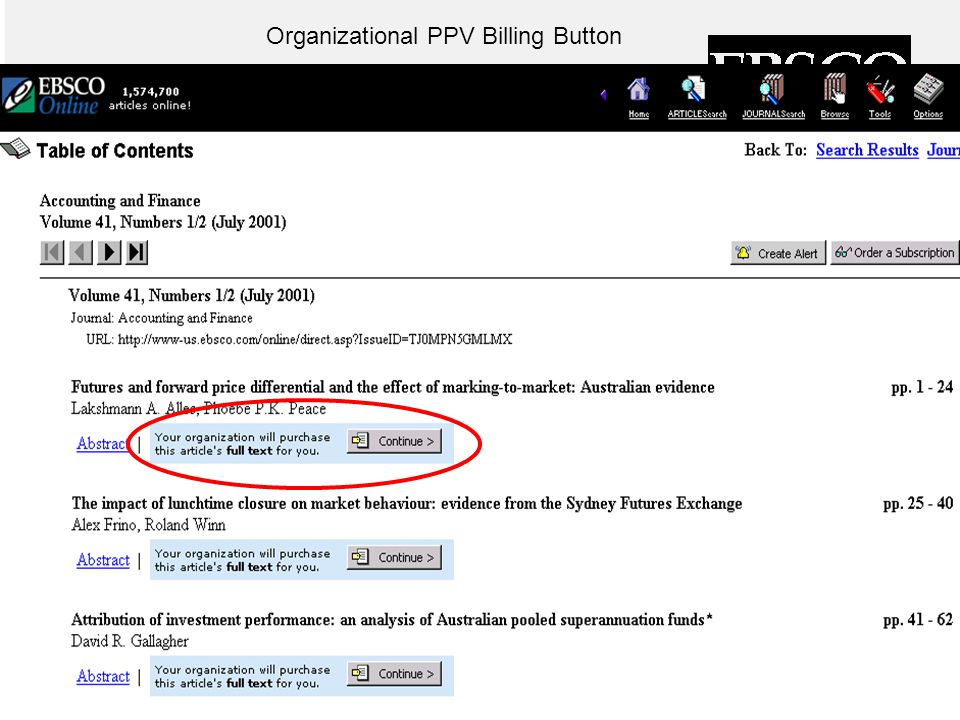Click Order a Subscription button

pyautogui.click(x=894, y=253)
